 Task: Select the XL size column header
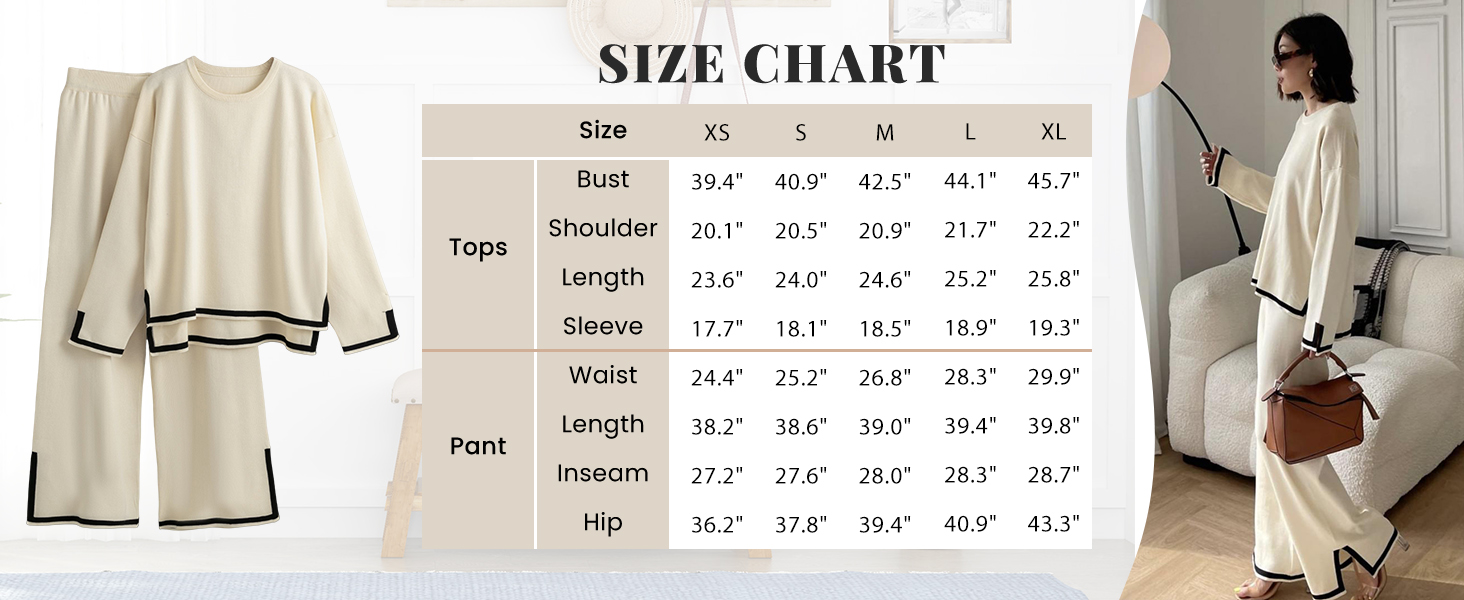point(1053,132)
